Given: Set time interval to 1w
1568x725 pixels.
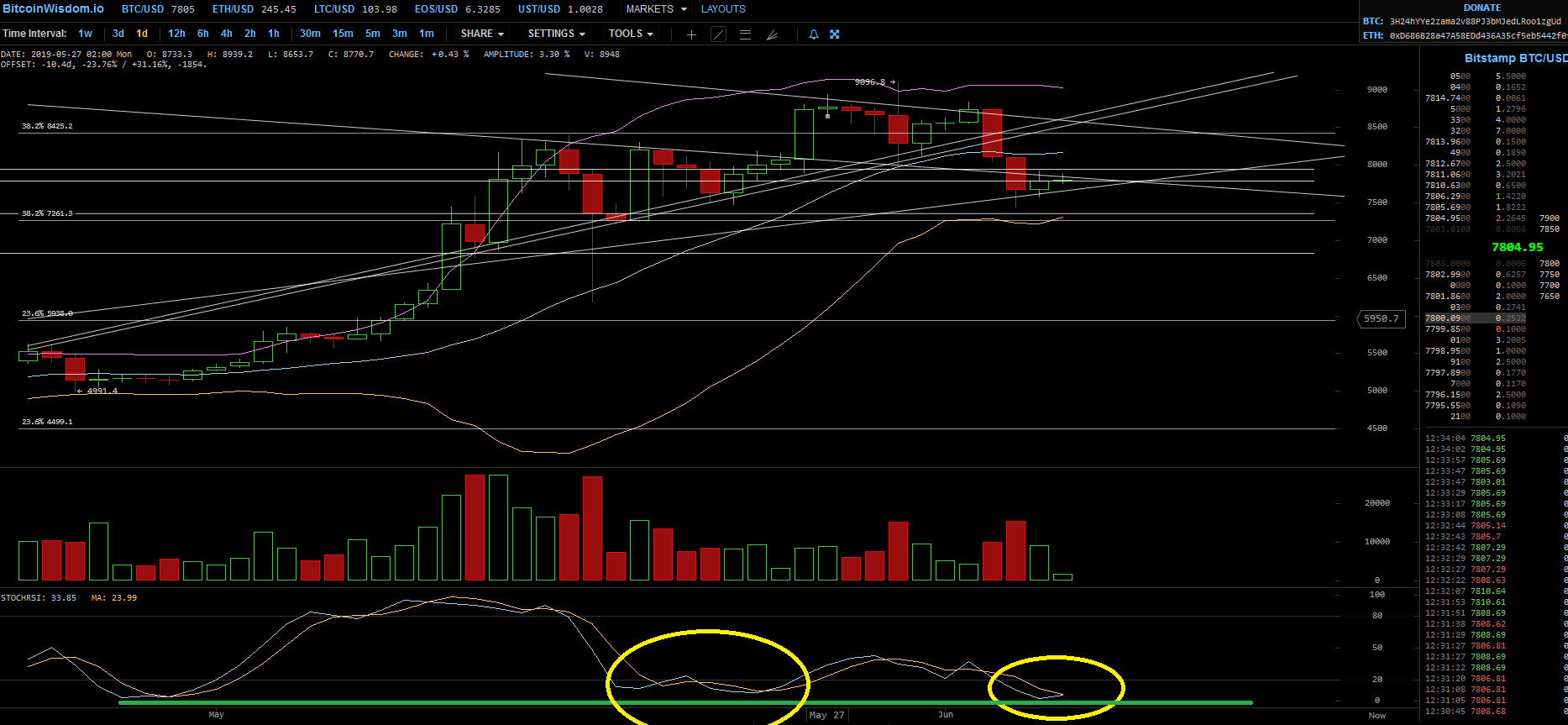Looking at the screenshot, I should 86,34.
